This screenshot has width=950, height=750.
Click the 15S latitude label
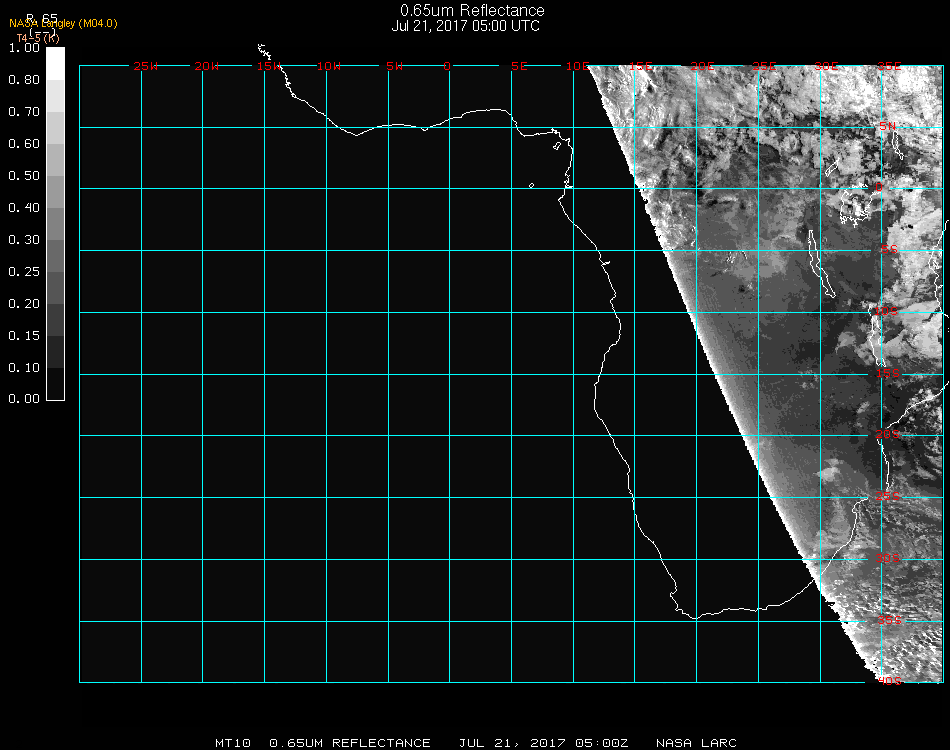pyautogui.click(x=888, y=373)
